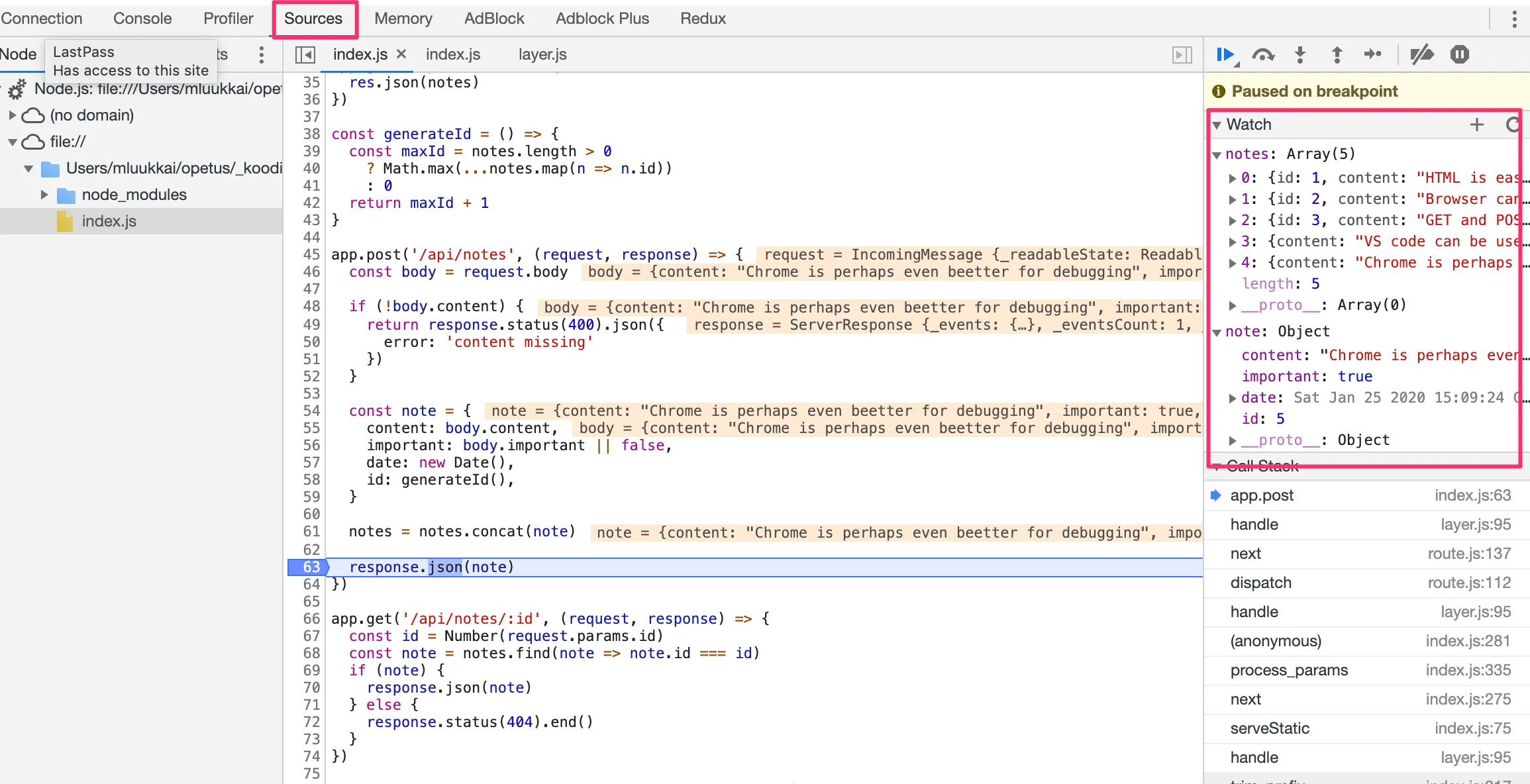
Task: Set a breakpoint on line 46
Action: (311, 271)
